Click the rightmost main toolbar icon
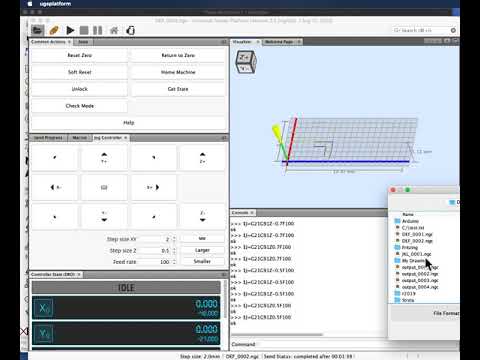The height and width of the screenshot is (360, 480). [131, 30]
